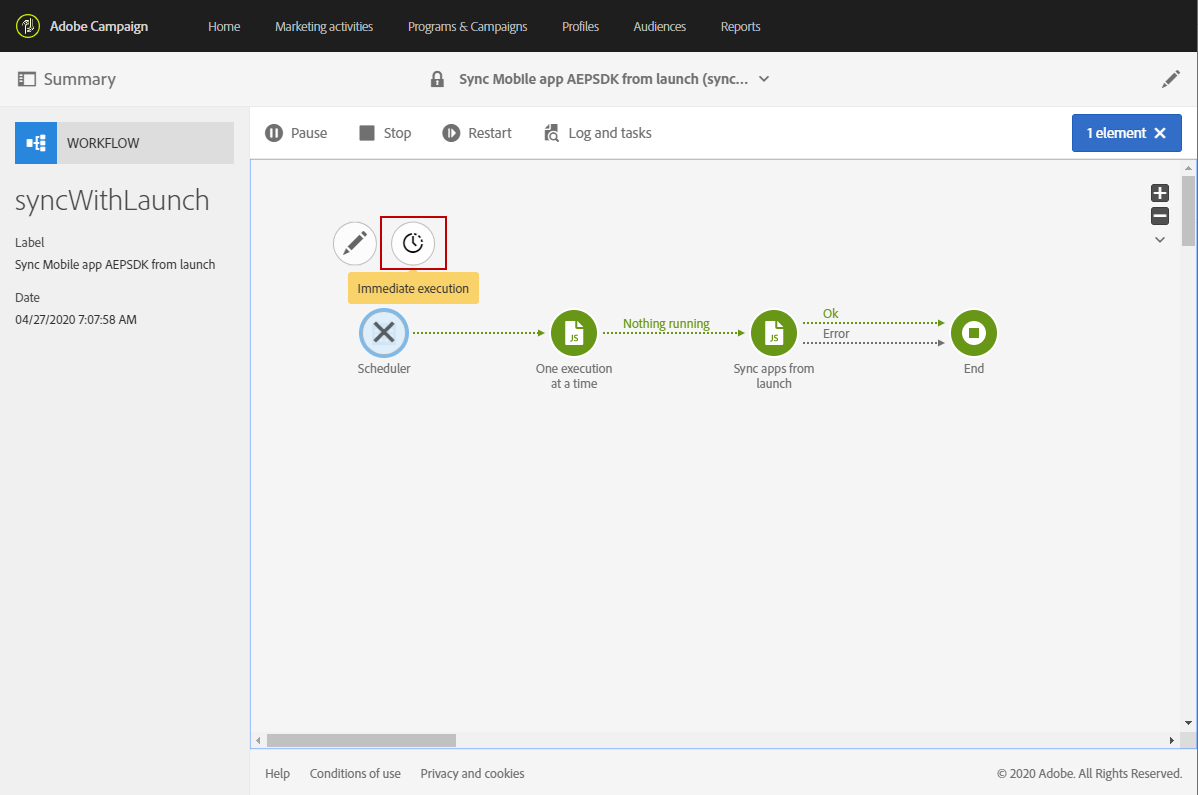
Task: Click the Immediate execution tooltip
Action: (413, 289)
